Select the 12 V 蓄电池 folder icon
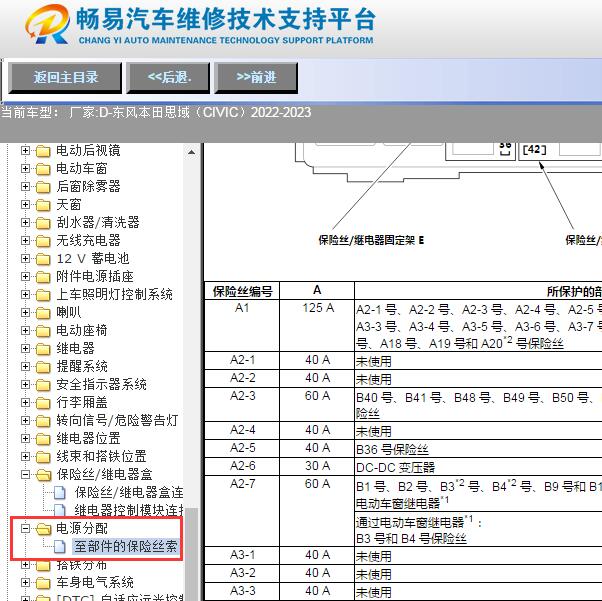Image resolution: width=602 pixels, height=601 pixels. click(x=43, y=259)
